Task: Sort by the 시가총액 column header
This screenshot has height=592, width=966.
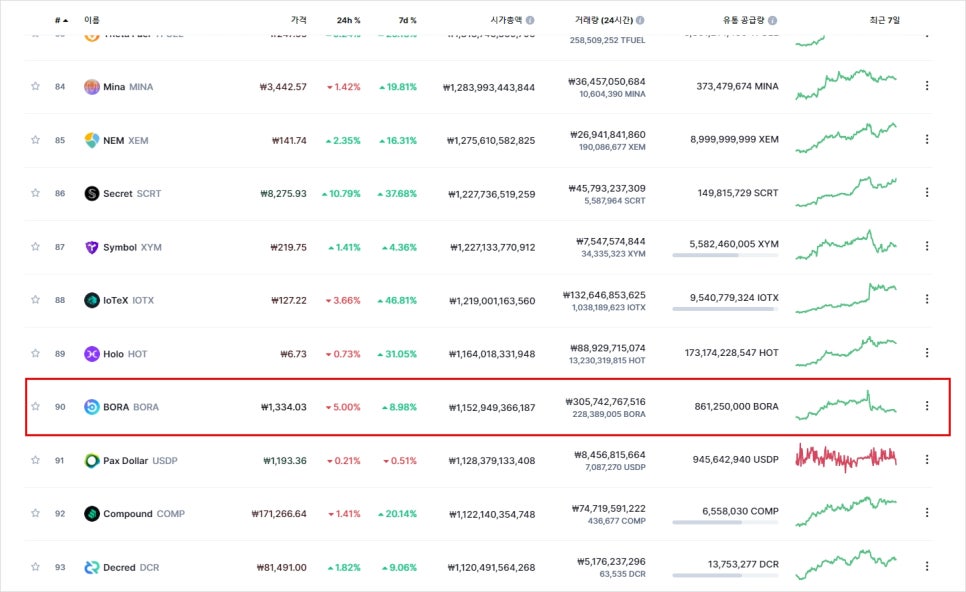Action: (x=506, y=20)
